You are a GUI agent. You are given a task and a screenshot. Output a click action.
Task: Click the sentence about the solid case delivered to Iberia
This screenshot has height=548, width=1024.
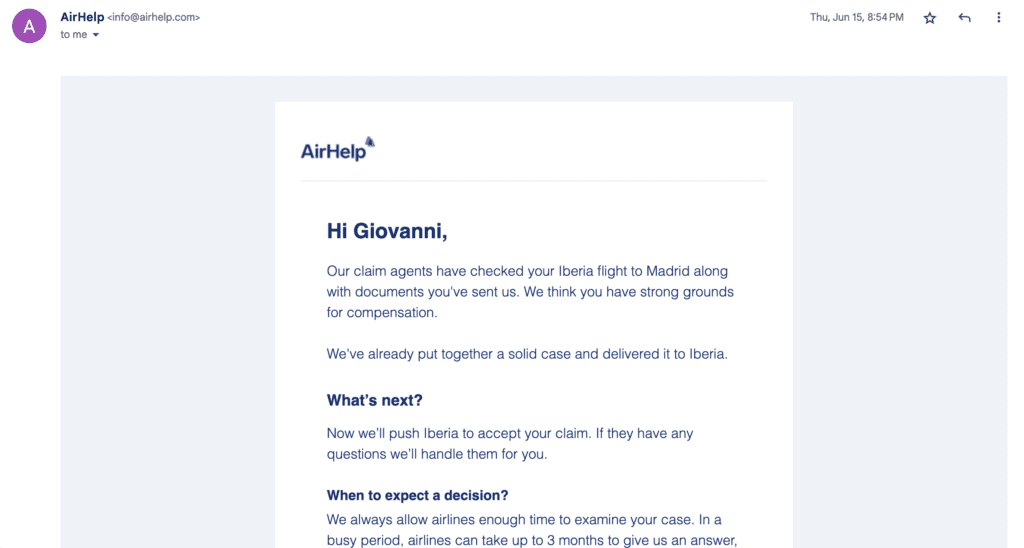[527, 354]
